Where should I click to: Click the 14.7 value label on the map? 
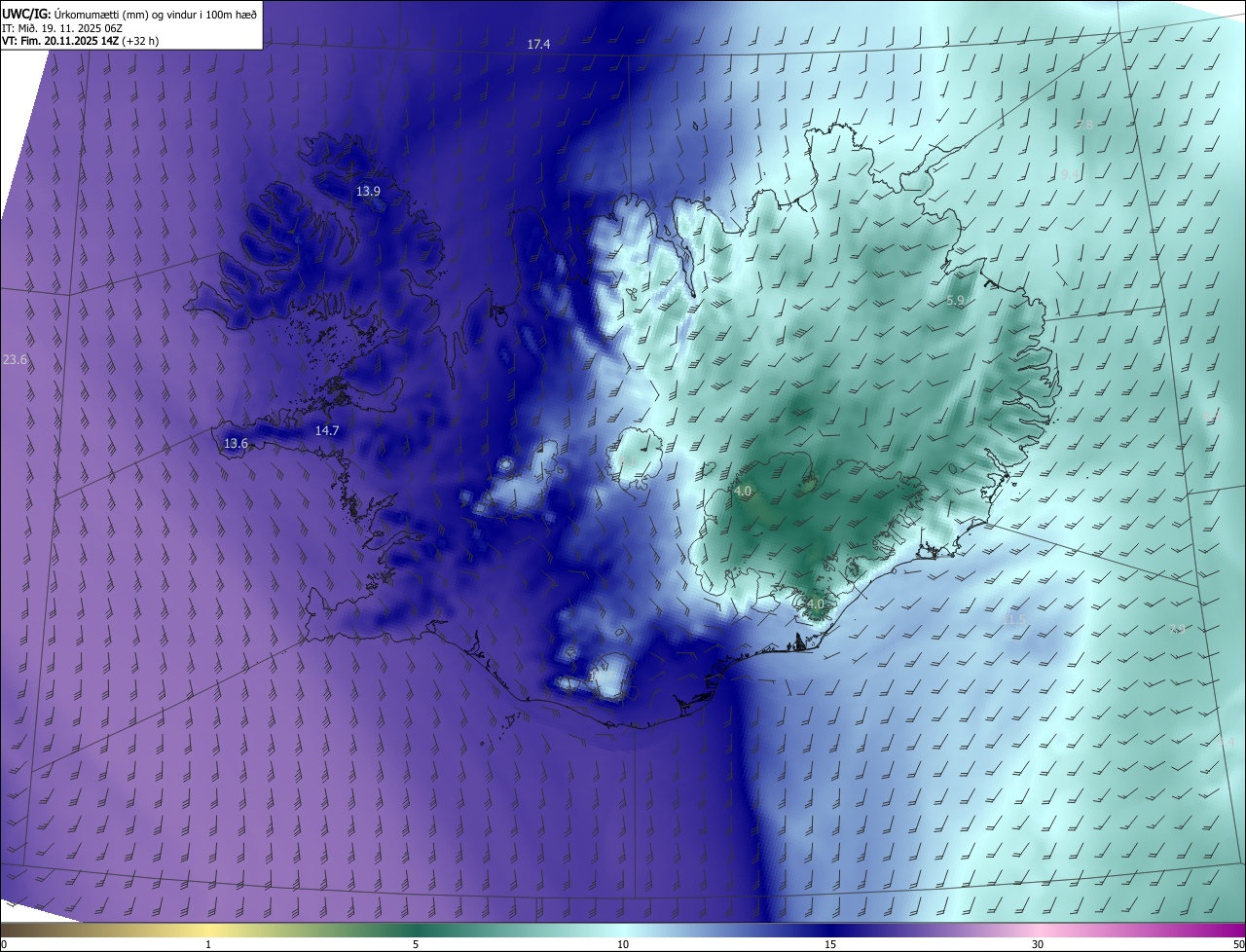point(327,431)
